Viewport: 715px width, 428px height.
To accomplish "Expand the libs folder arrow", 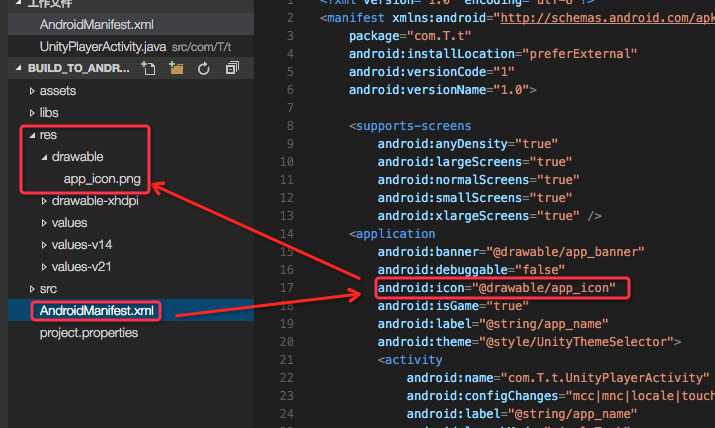I will point(32,113).
